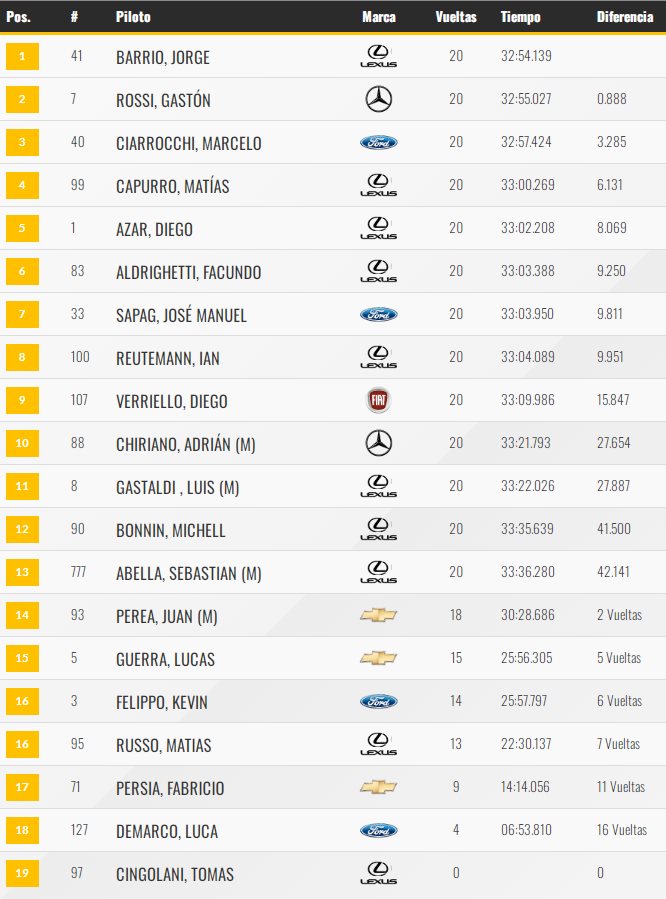Screen dimensions: 666x899
Task: Click the Tiempo column header
Action: coord(520,17)
